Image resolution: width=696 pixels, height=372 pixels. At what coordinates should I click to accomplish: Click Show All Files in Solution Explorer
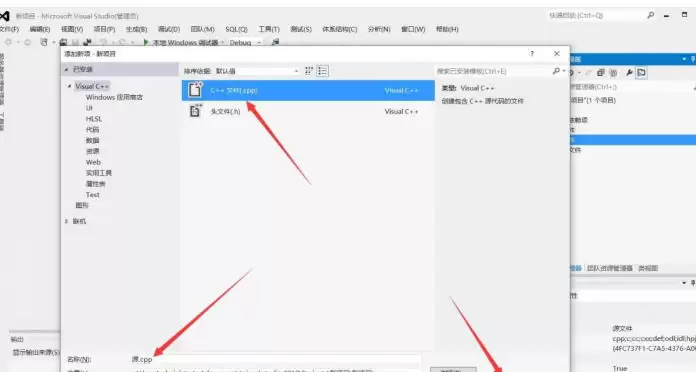[613, 73]
